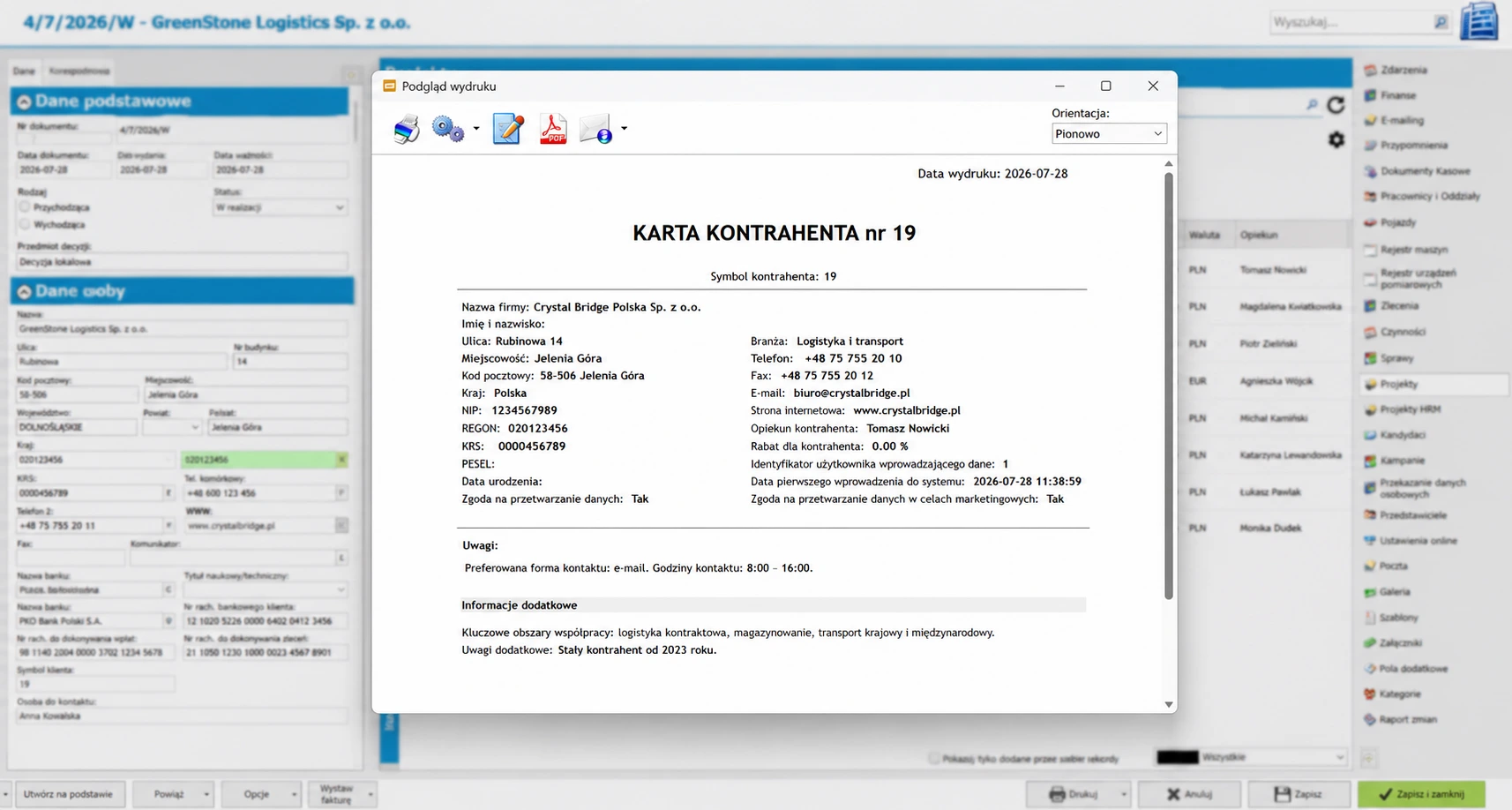Open the black gear settings icon

coord(1336,139)
